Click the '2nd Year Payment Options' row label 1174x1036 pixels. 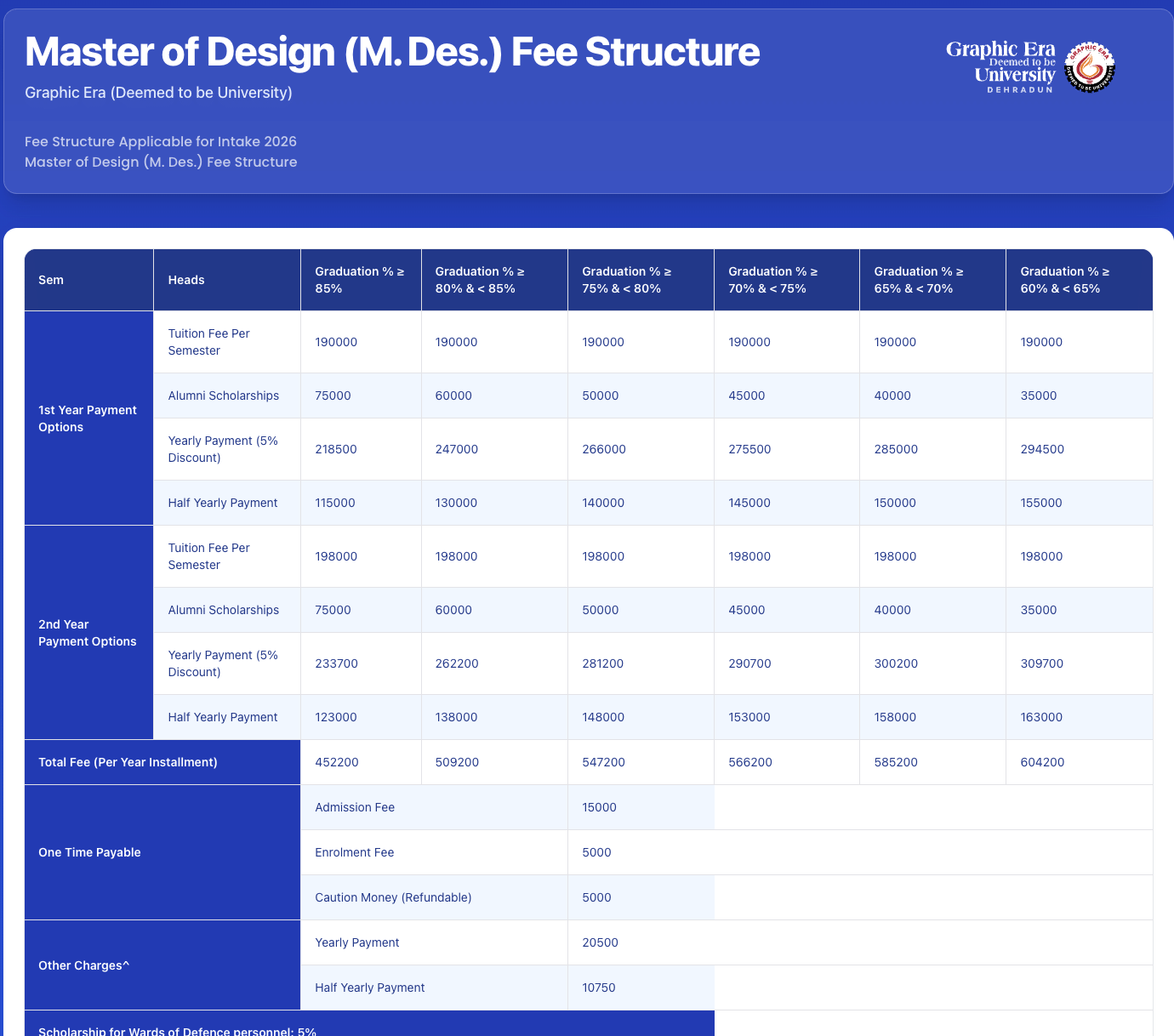pyautogui.click(x=88, y=633)
